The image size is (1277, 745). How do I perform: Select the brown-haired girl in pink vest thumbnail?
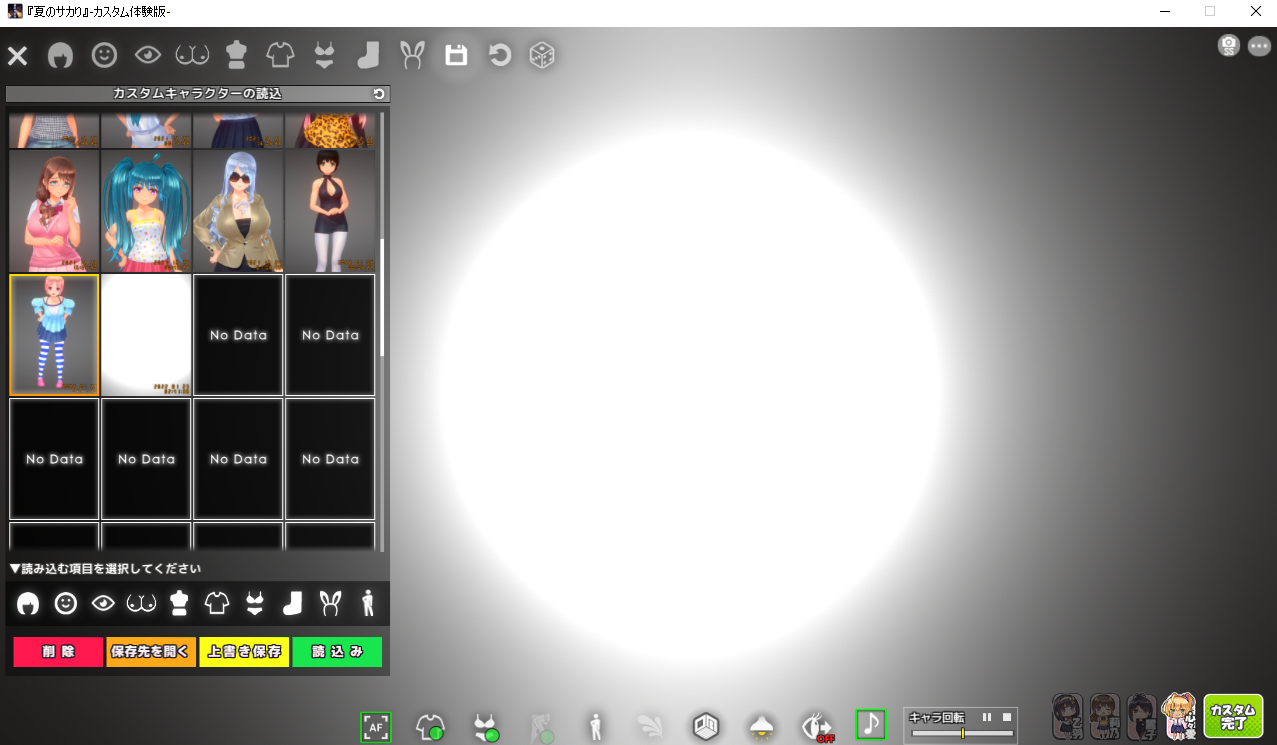click(x=54, y=211)
